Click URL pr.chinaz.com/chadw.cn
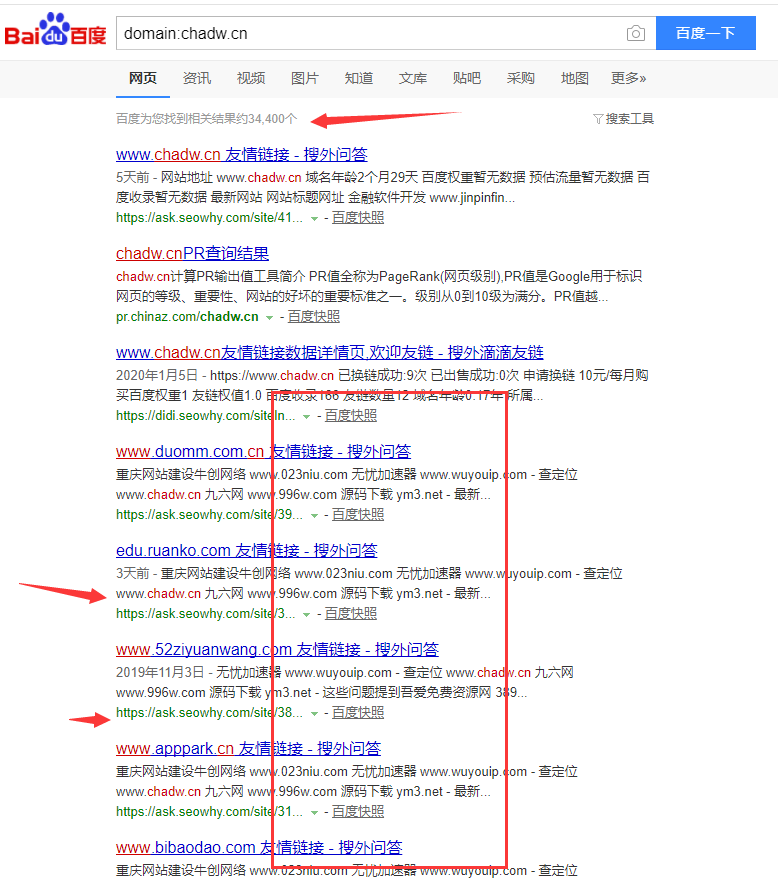 (187, 317)
